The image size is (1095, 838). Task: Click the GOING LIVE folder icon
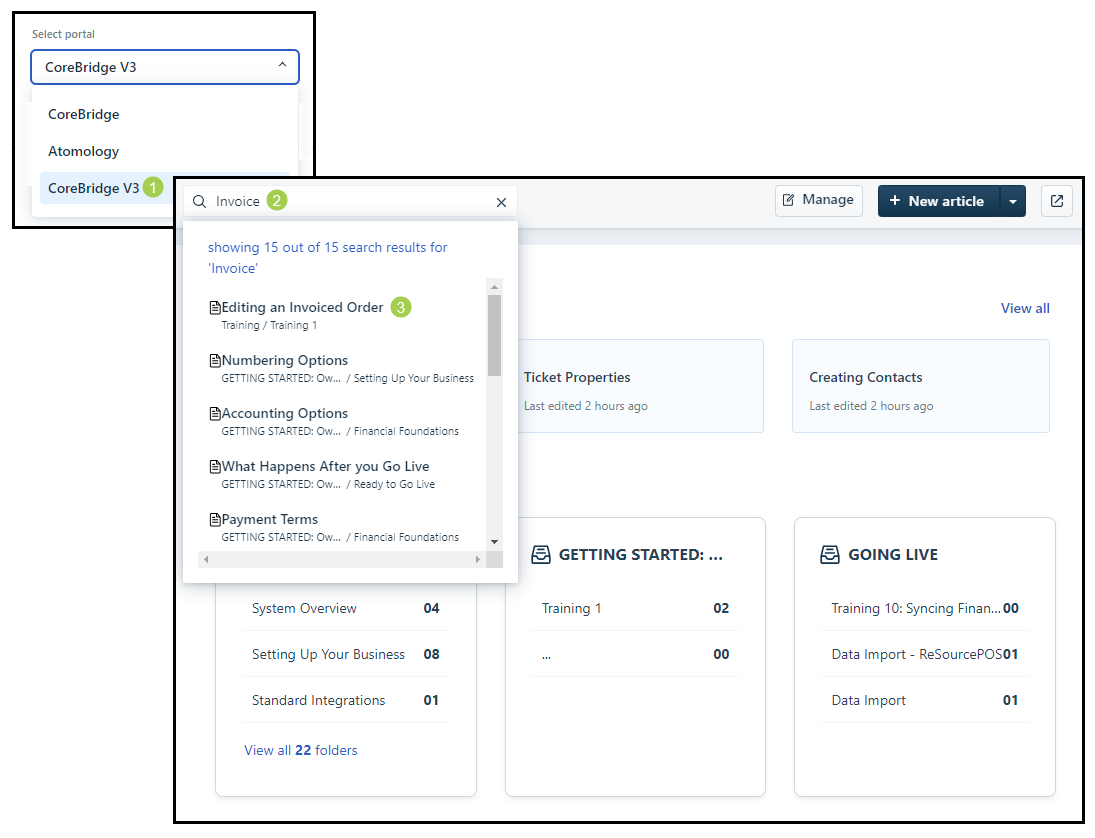point(830,554)
